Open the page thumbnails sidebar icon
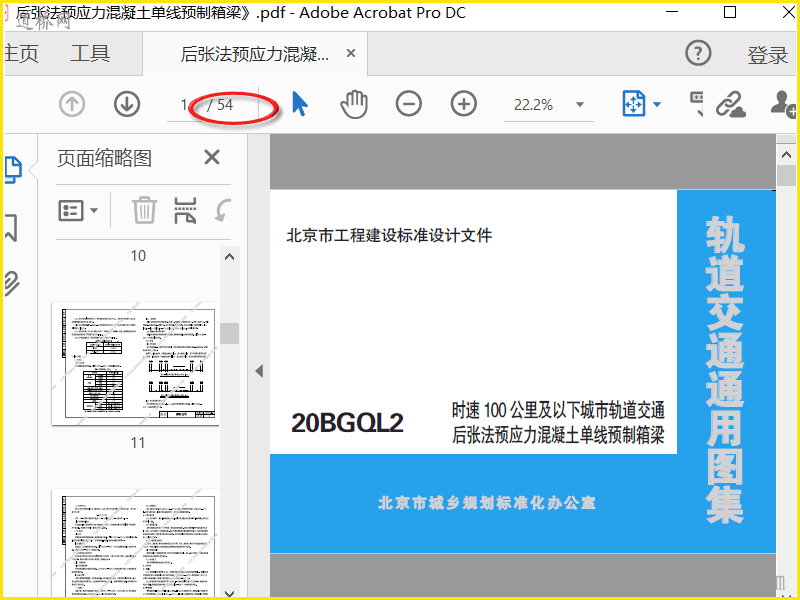This screenshot has width=800, height=600. 13,169
